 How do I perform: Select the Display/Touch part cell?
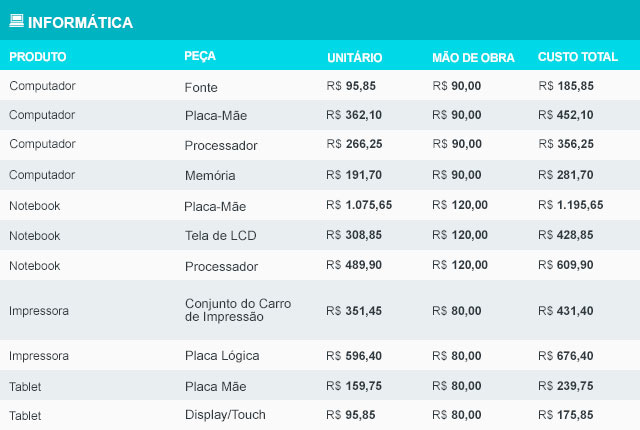pos(225,415)
